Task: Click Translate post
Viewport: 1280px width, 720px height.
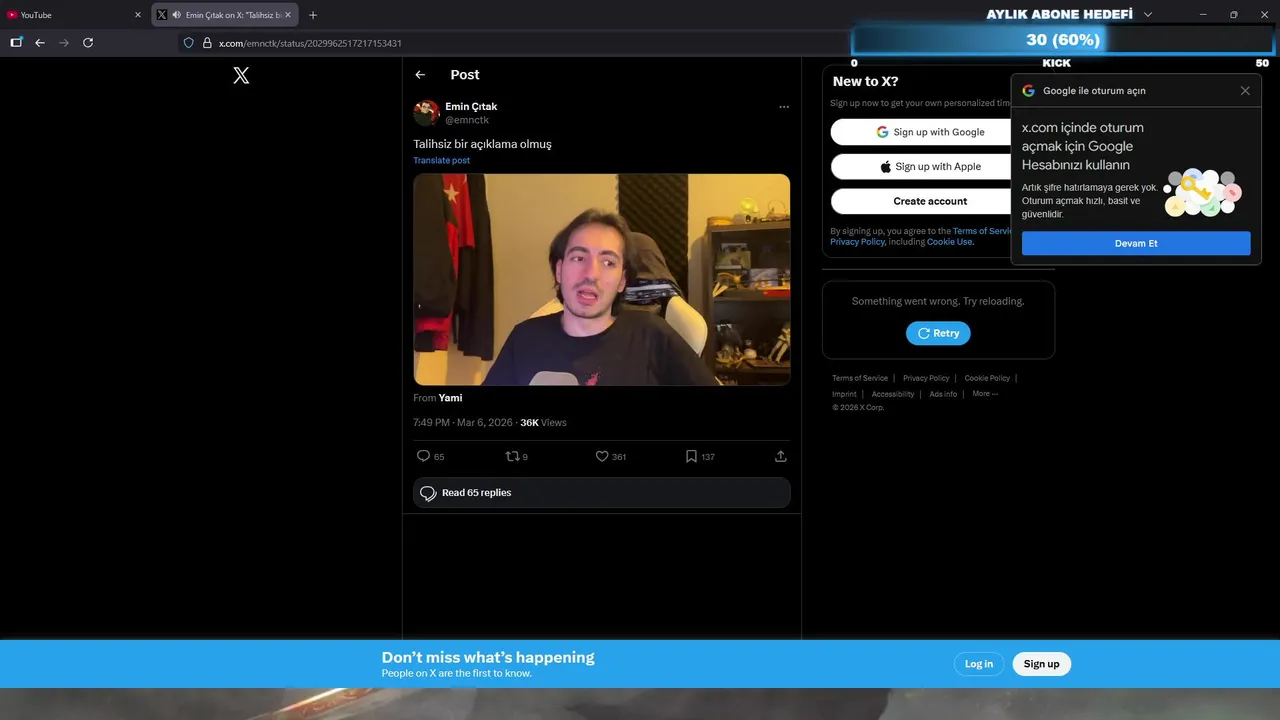Action: point(441,160)
